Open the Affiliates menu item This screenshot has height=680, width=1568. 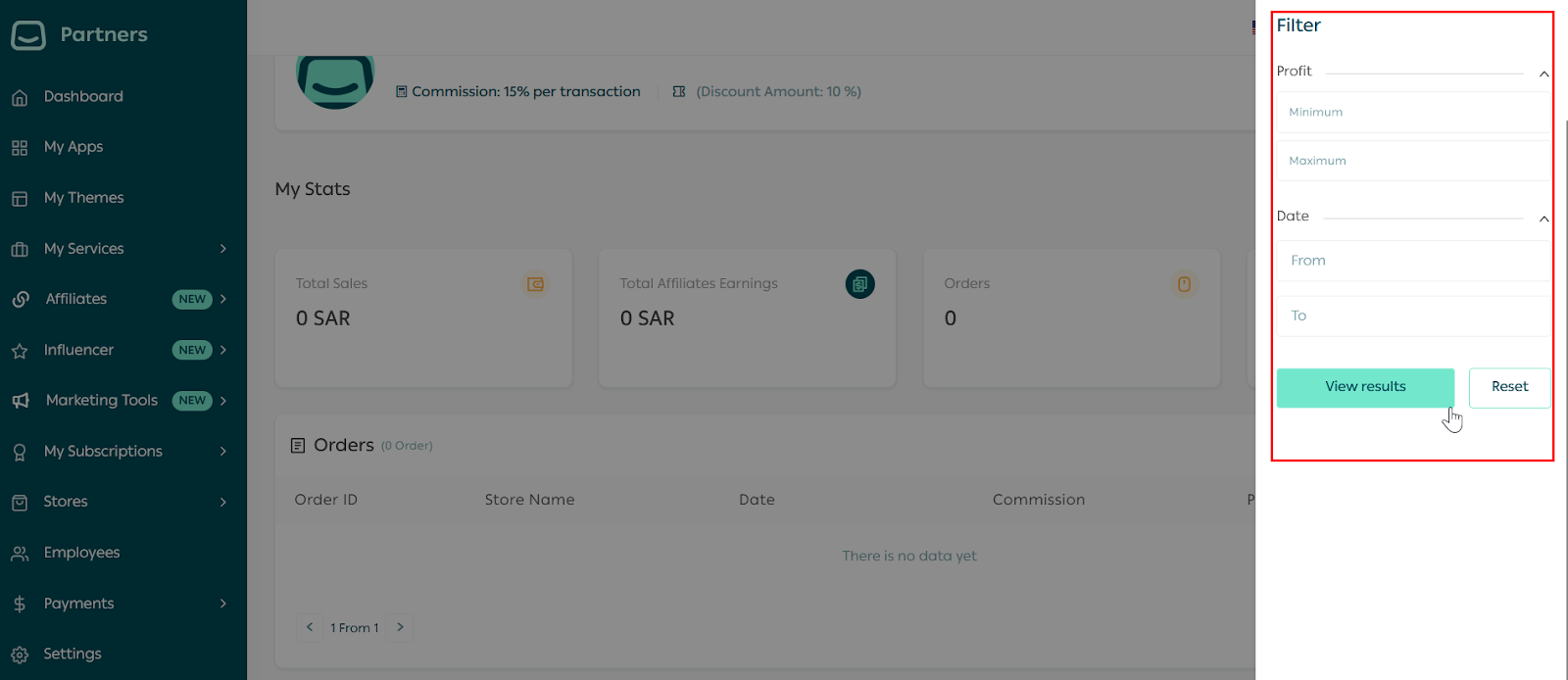pos(76,299)
